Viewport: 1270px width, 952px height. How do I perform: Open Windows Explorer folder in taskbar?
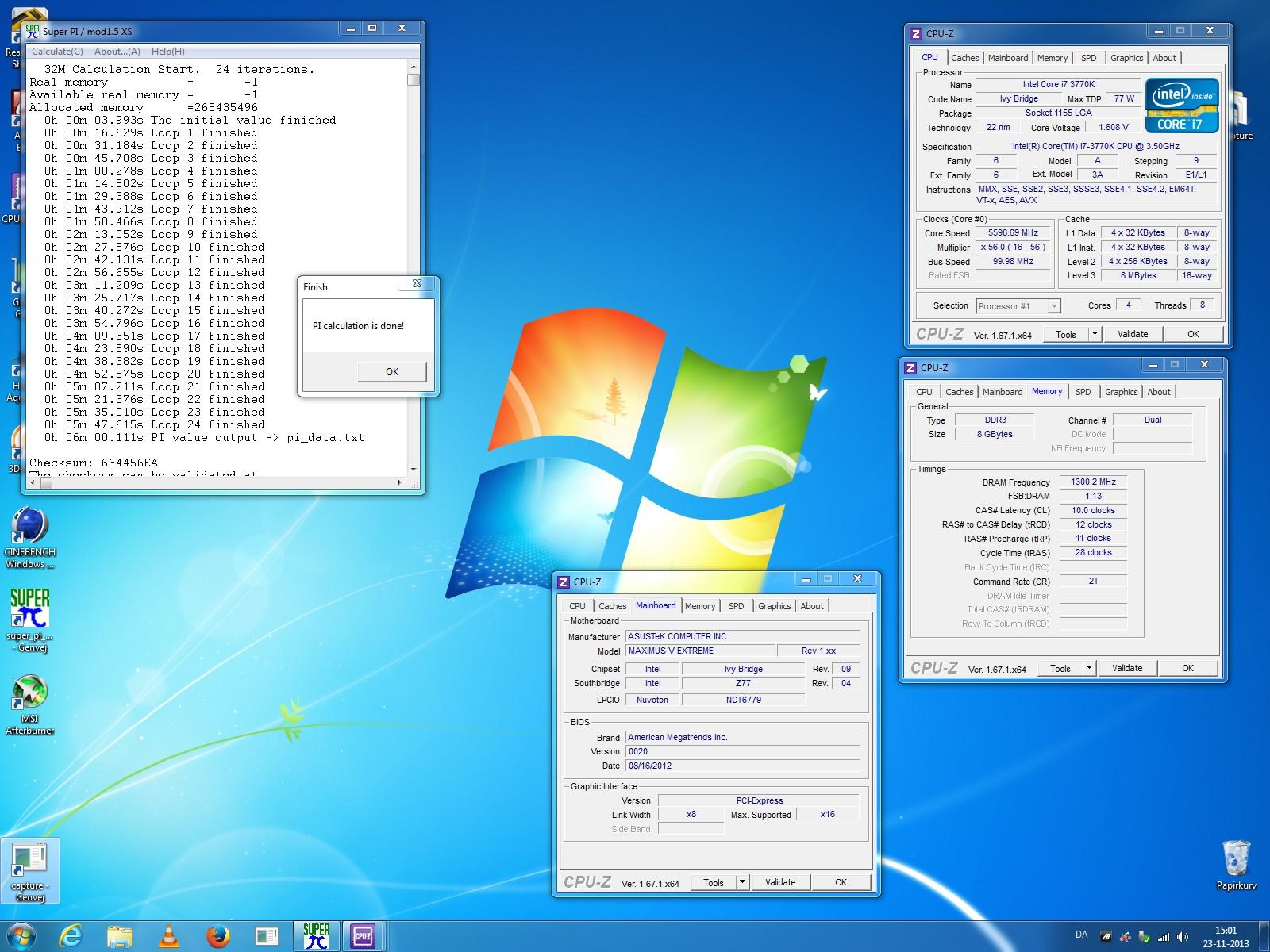[120, 937]
